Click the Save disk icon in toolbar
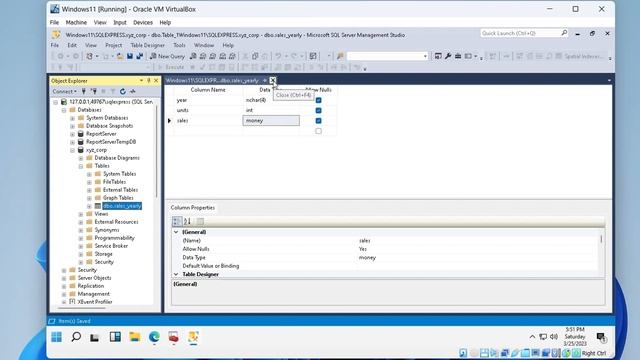This screenshot has width=640, height=360. tap(130, 56)
